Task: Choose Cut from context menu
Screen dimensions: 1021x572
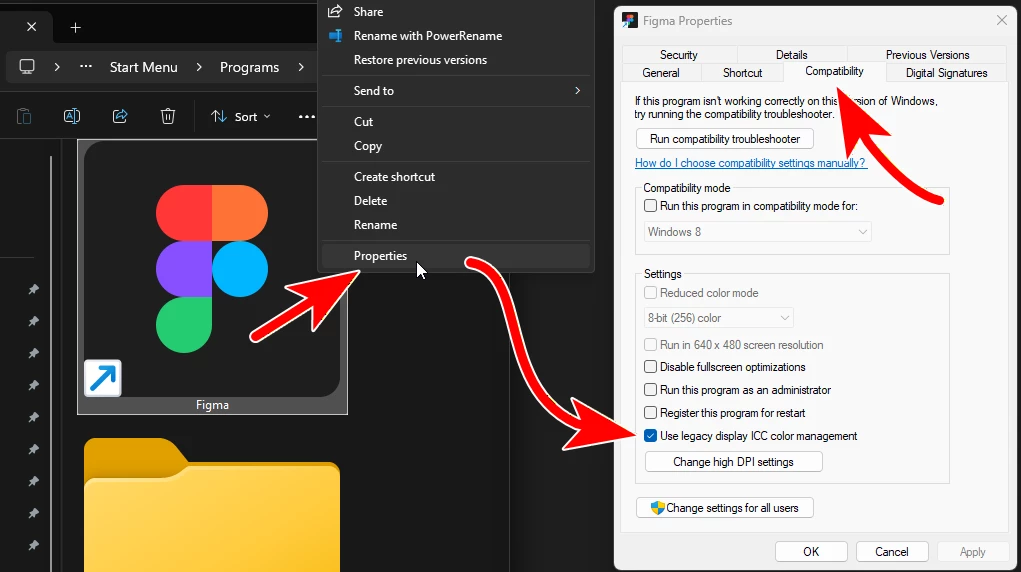Action: (x=363, y=122)
